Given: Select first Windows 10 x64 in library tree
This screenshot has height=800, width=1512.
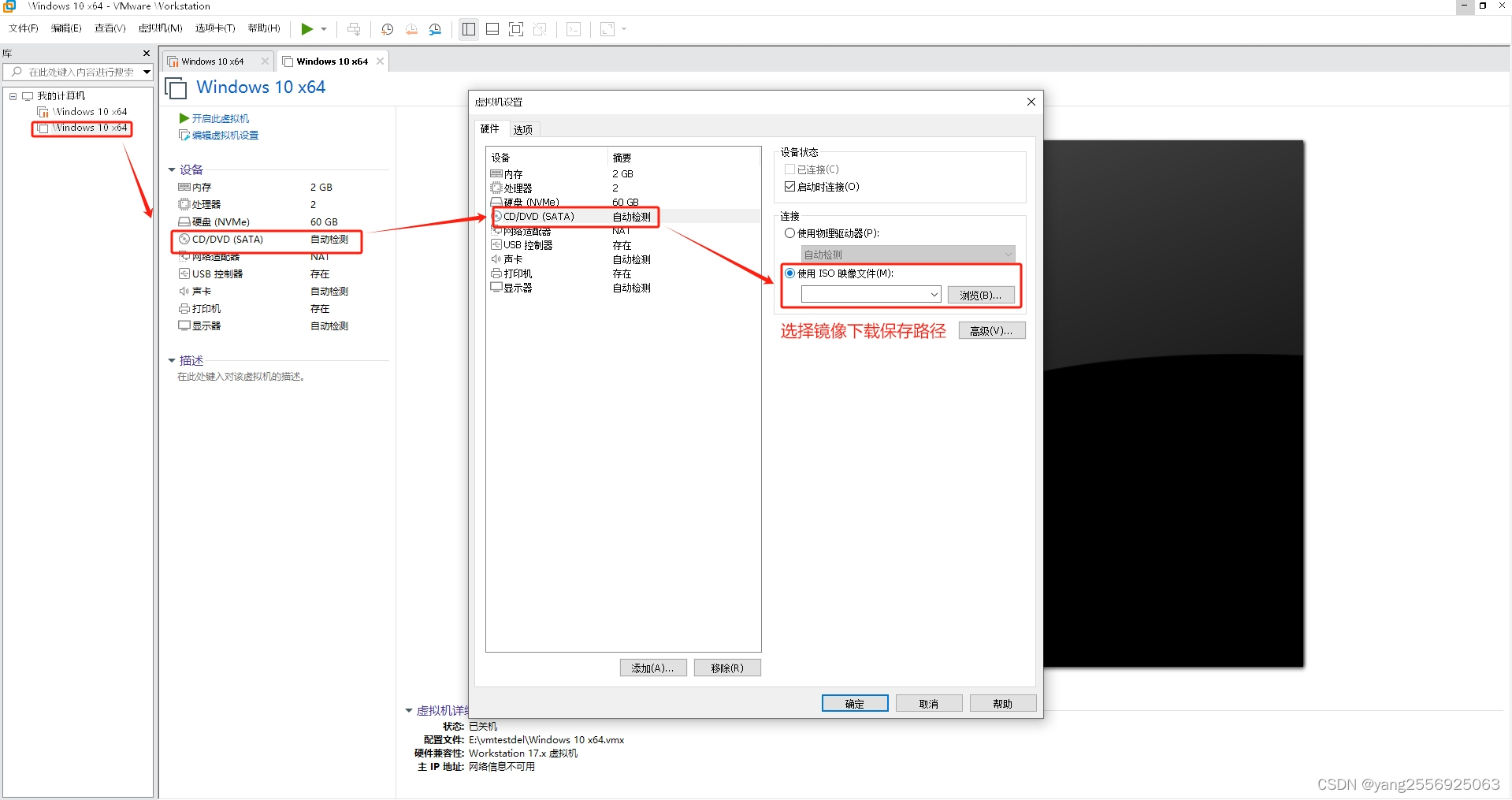Looking at the screenshot, I should click(90, 112).
